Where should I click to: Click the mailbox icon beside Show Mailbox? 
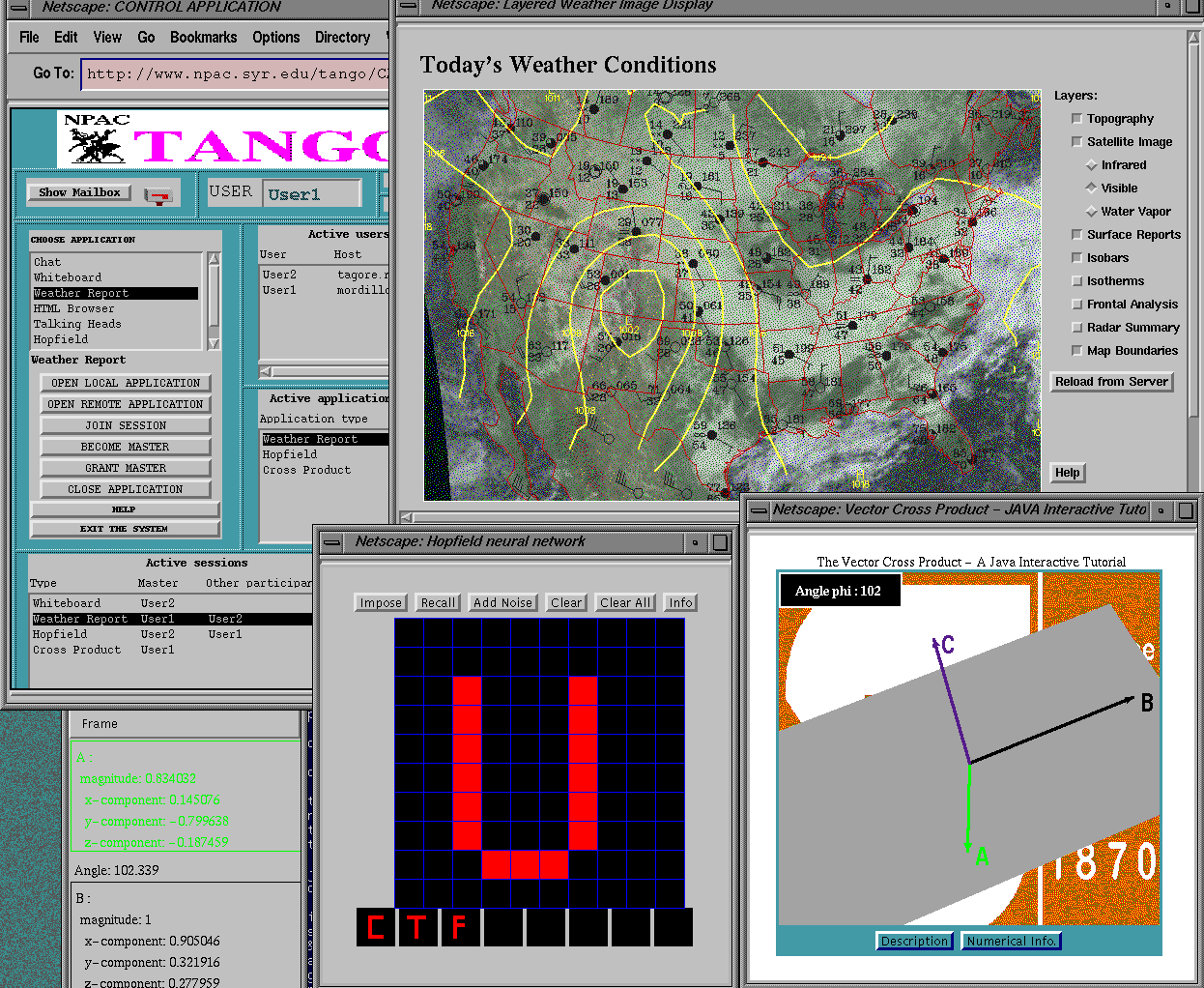(158, 194)
